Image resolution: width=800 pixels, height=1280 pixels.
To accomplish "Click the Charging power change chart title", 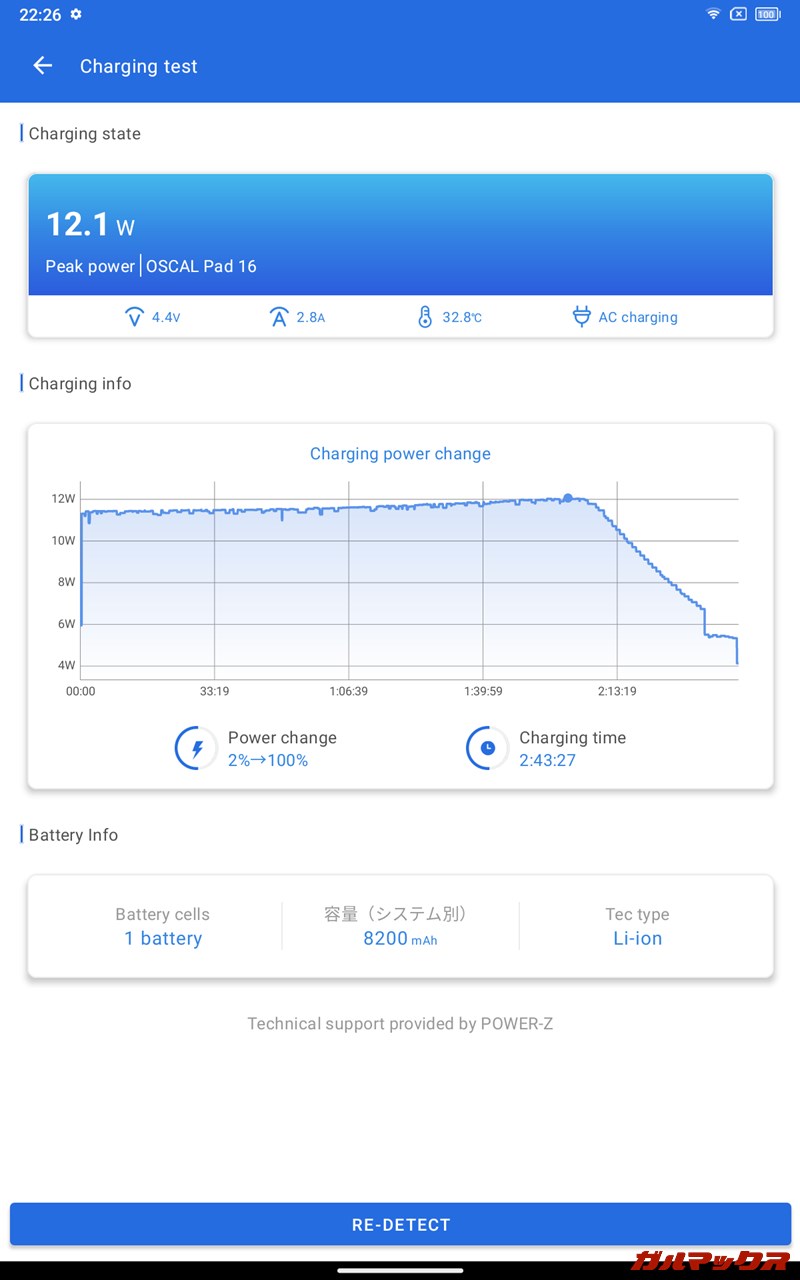I will pyautogui.click(x=400, y=454).
